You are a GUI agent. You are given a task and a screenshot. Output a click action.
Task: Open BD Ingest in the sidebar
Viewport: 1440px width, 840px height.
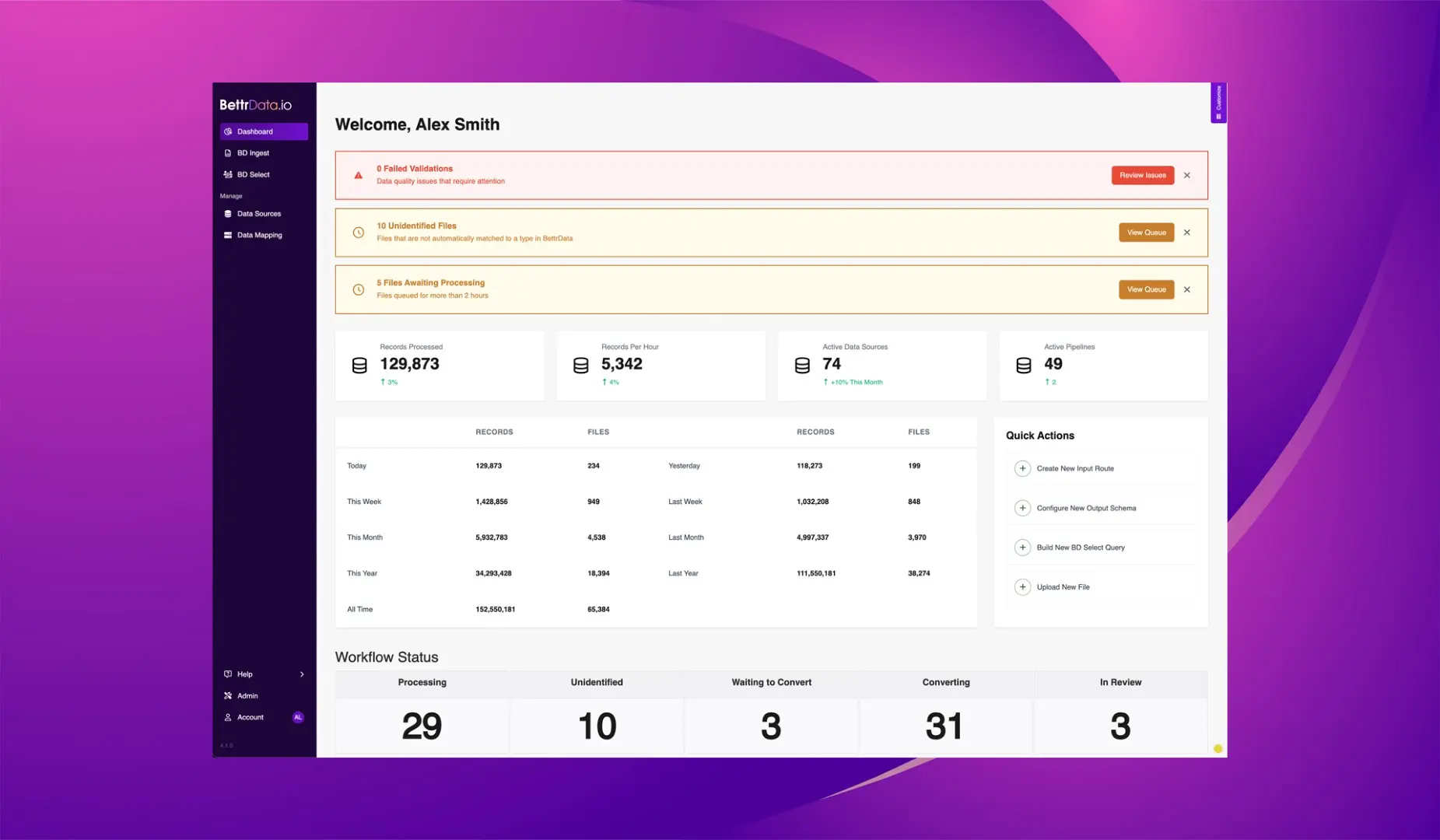[x=254, y=153]
